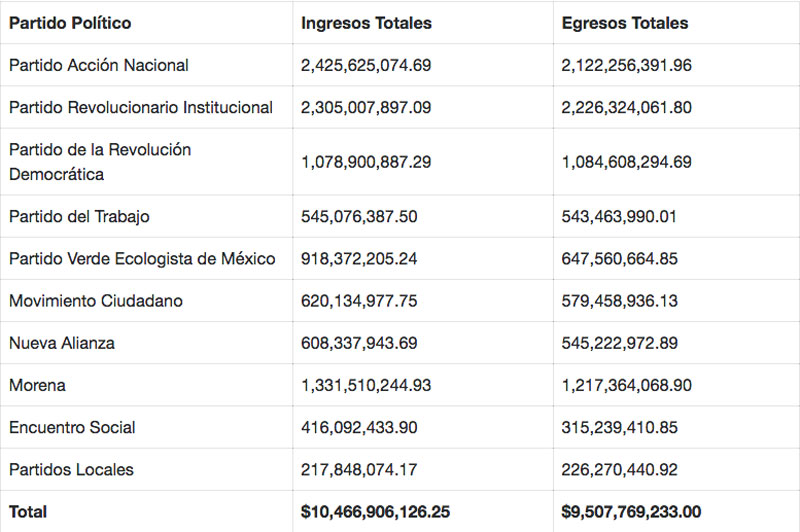The image size is (800, 532).
Task: Select total expenses value $9,507,769,233.00
Action: point(632,512)
